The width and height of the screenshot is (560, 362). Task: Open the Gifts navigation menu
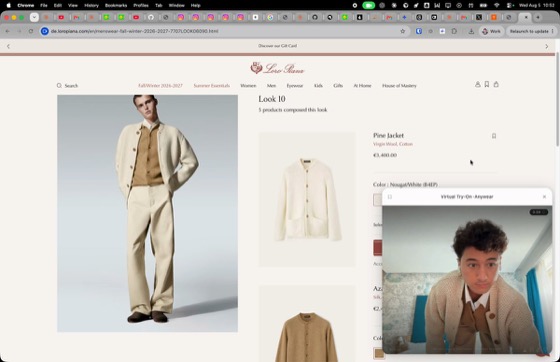(338, 86)
